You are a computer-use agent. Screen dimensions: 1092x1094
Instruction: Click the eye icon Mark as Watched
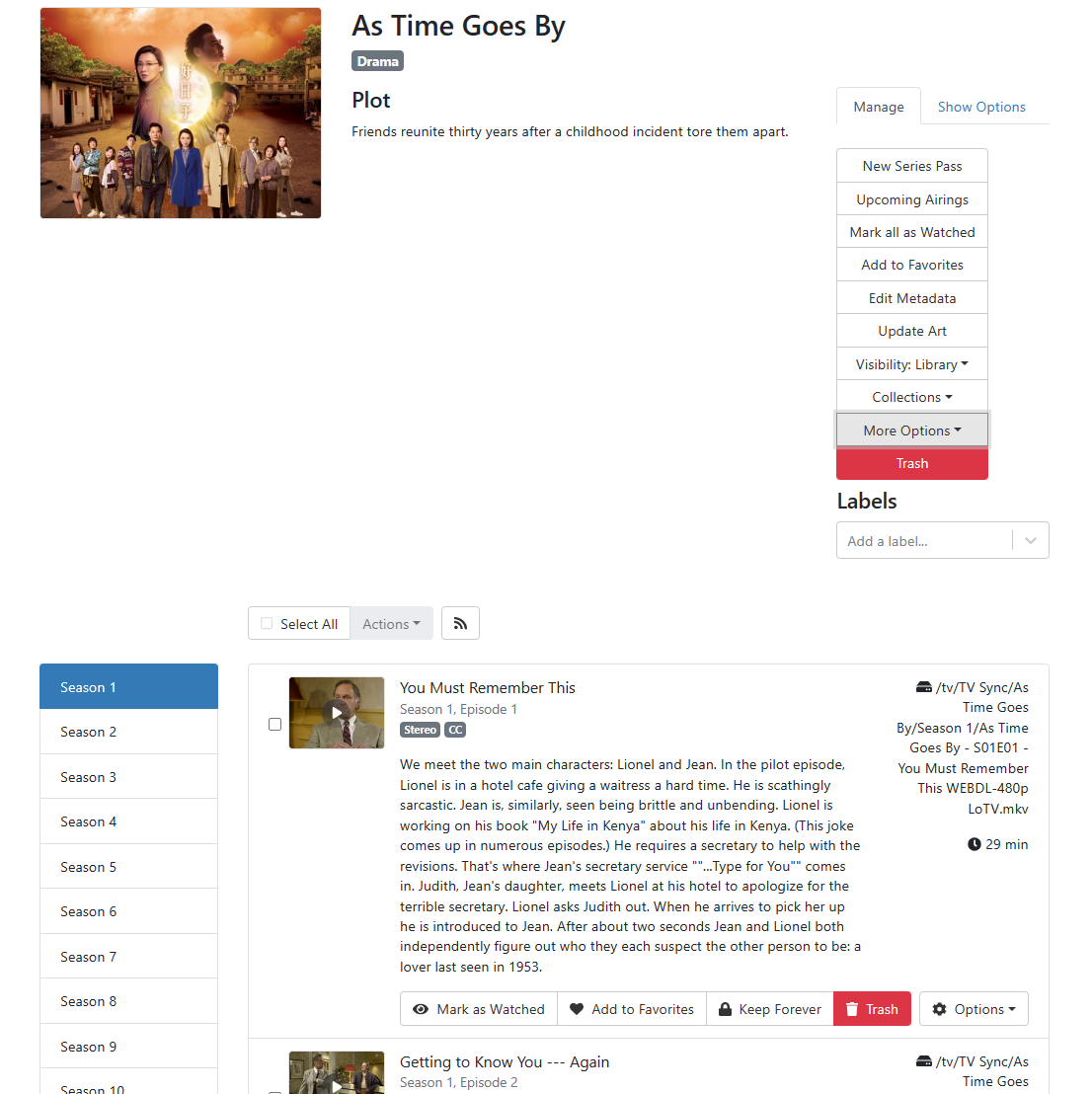(x=479, y=1009)
